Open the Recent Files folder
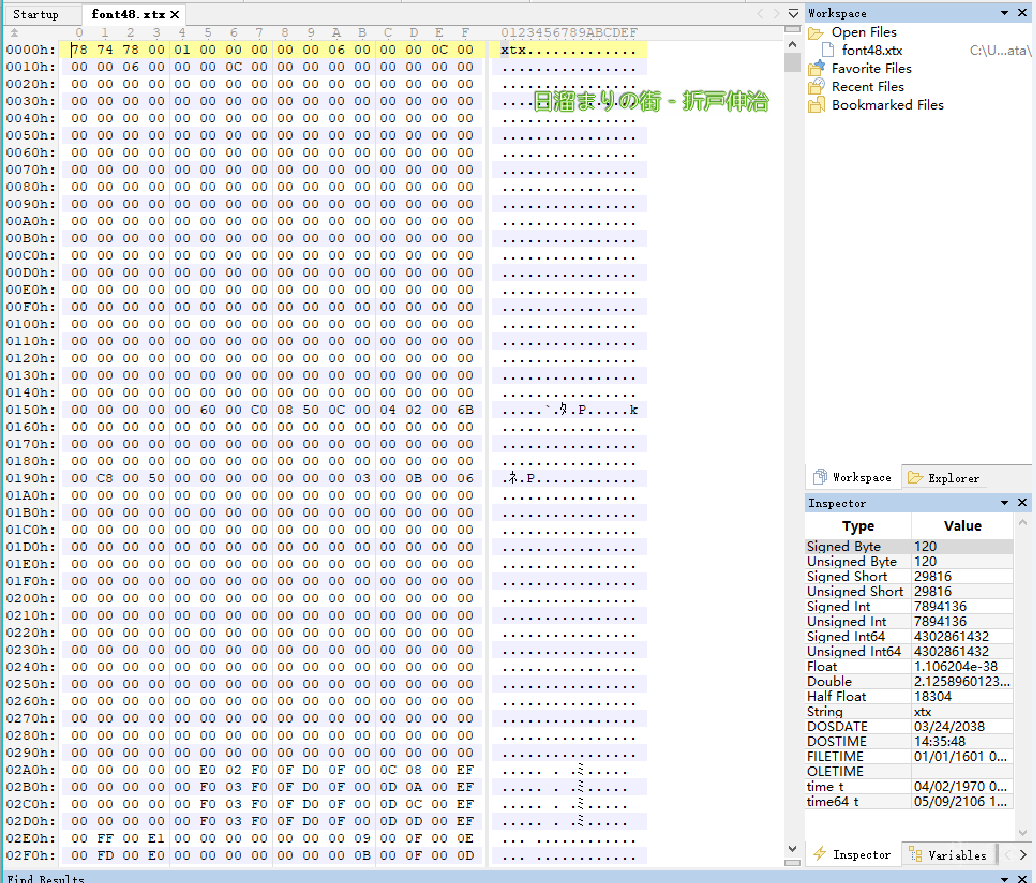This screenshot has width=1036, height=883. point(868,87)
